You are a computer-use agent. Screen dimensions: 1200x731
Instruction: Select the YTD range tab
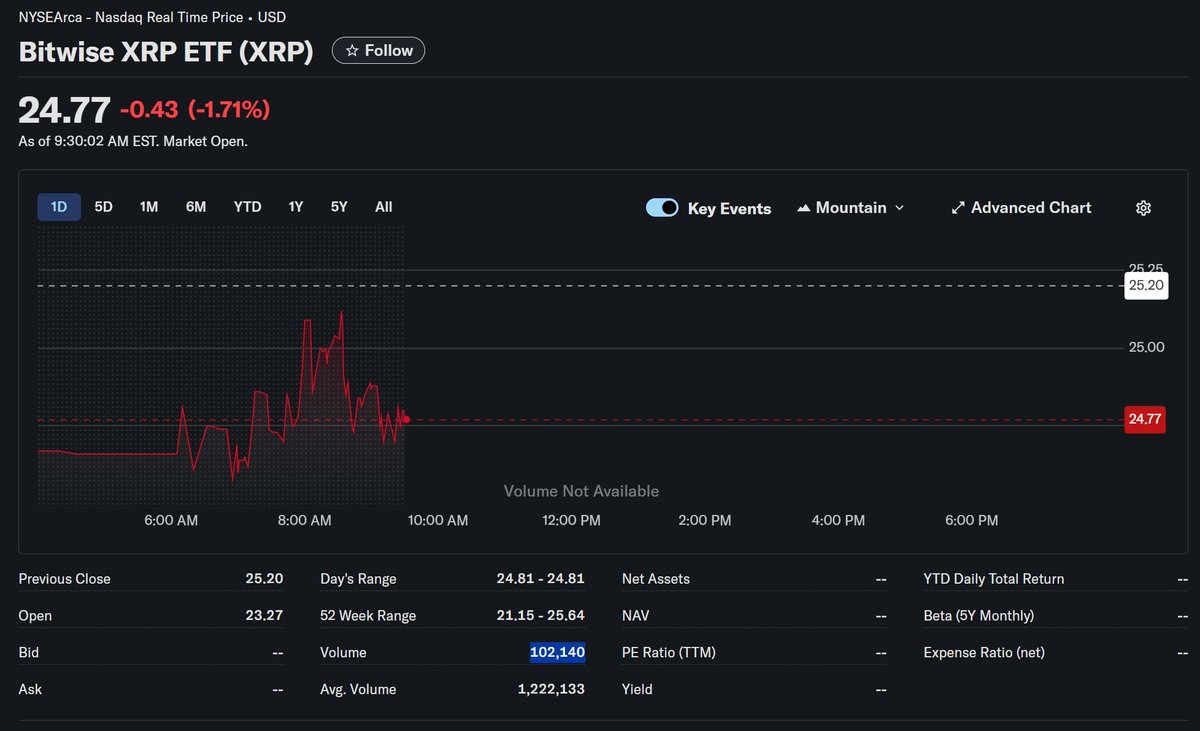coord(247,207)
